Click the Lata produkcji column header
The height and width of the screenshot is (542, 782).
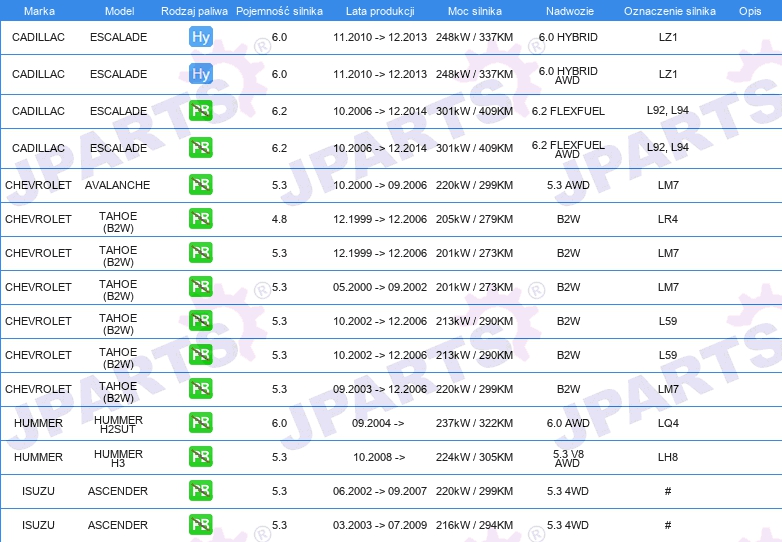pos(380,11)
